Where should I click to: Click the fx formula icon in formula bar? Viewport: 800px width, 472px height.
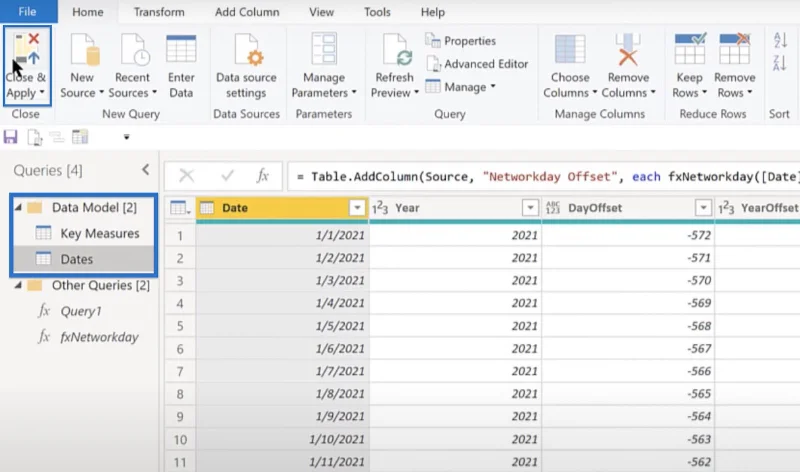pos(262,176)
